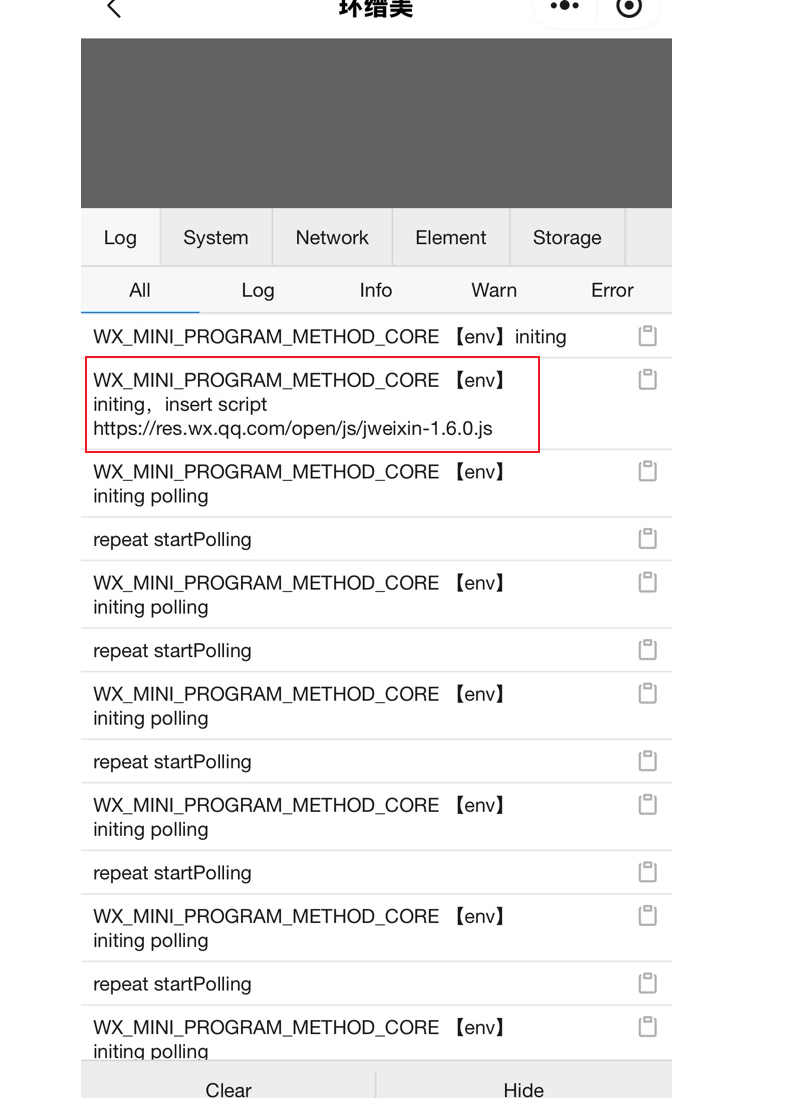Filter logs to Info level
785x1098 pixels.
[x=376, y=290]
